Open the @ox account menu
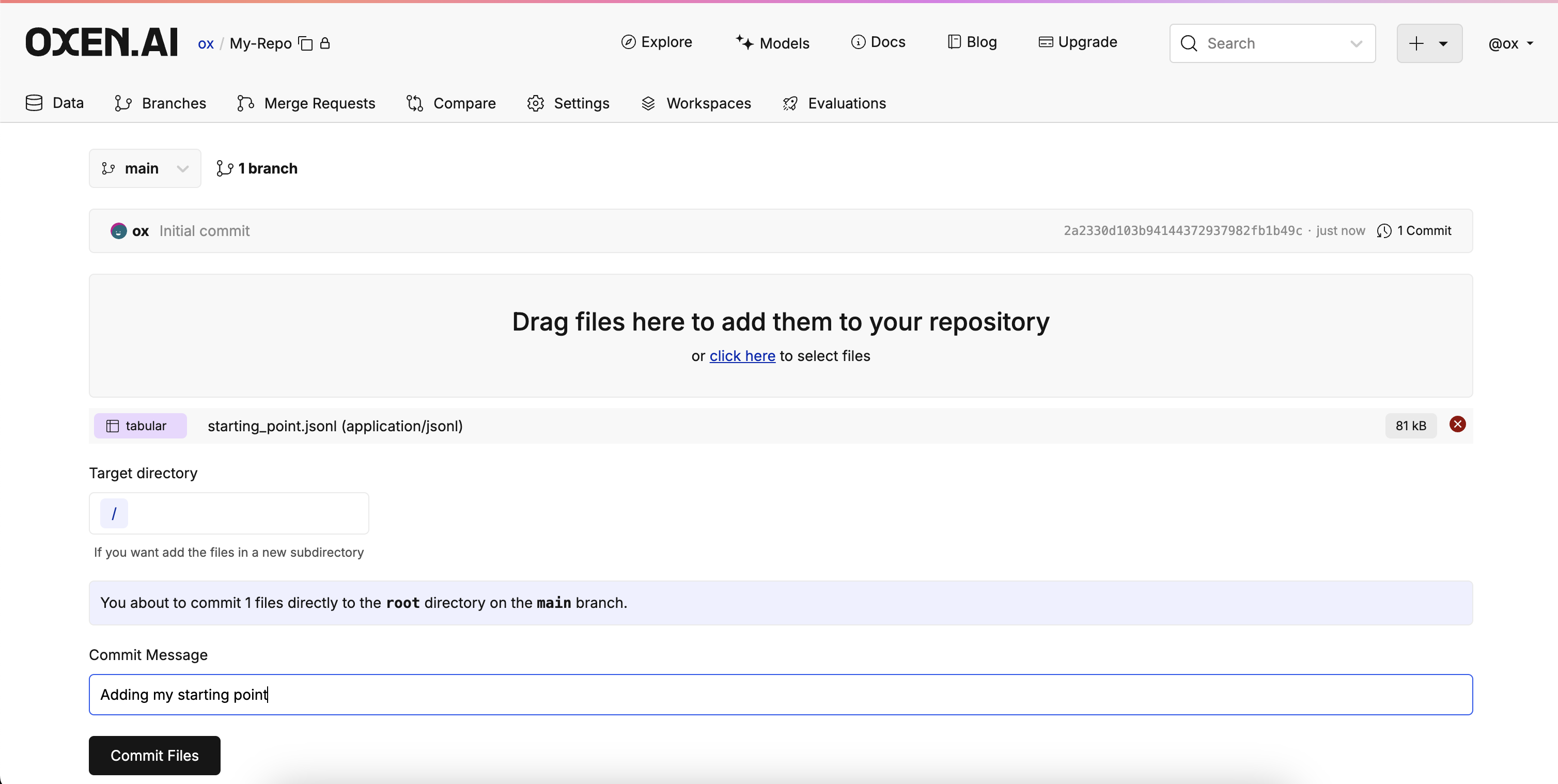Viewport: 1558px width, 784px height. (x=1510, y=43)
